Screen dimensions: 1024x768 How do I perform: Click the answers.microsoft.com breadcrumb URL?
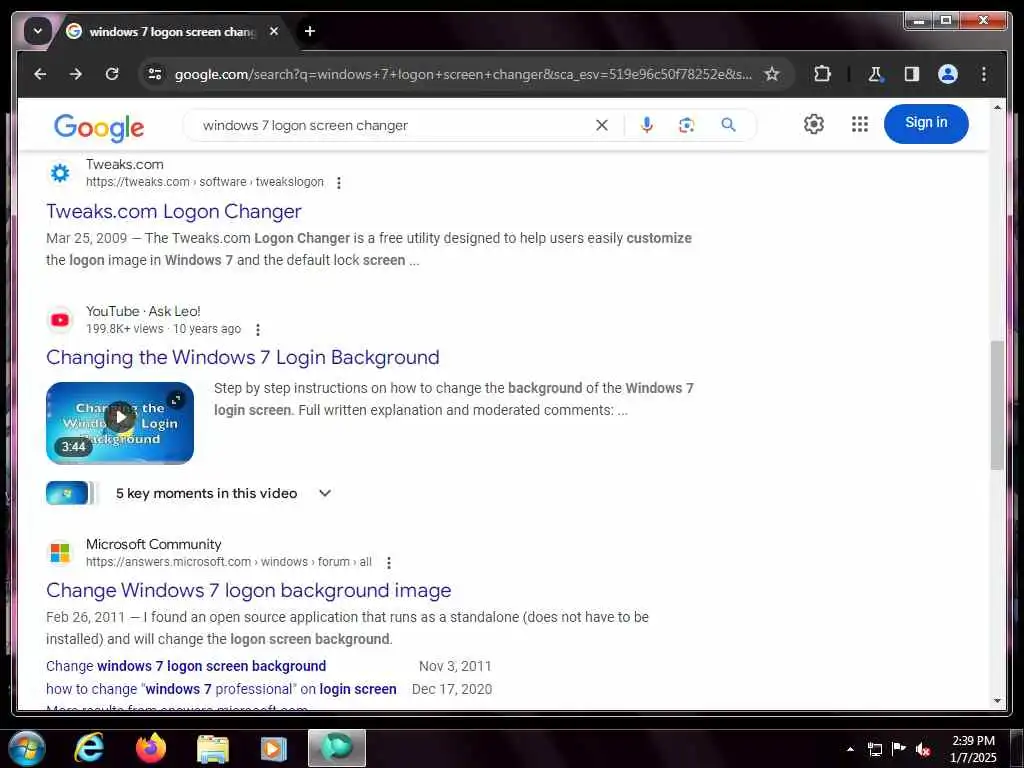coord(229,562)
